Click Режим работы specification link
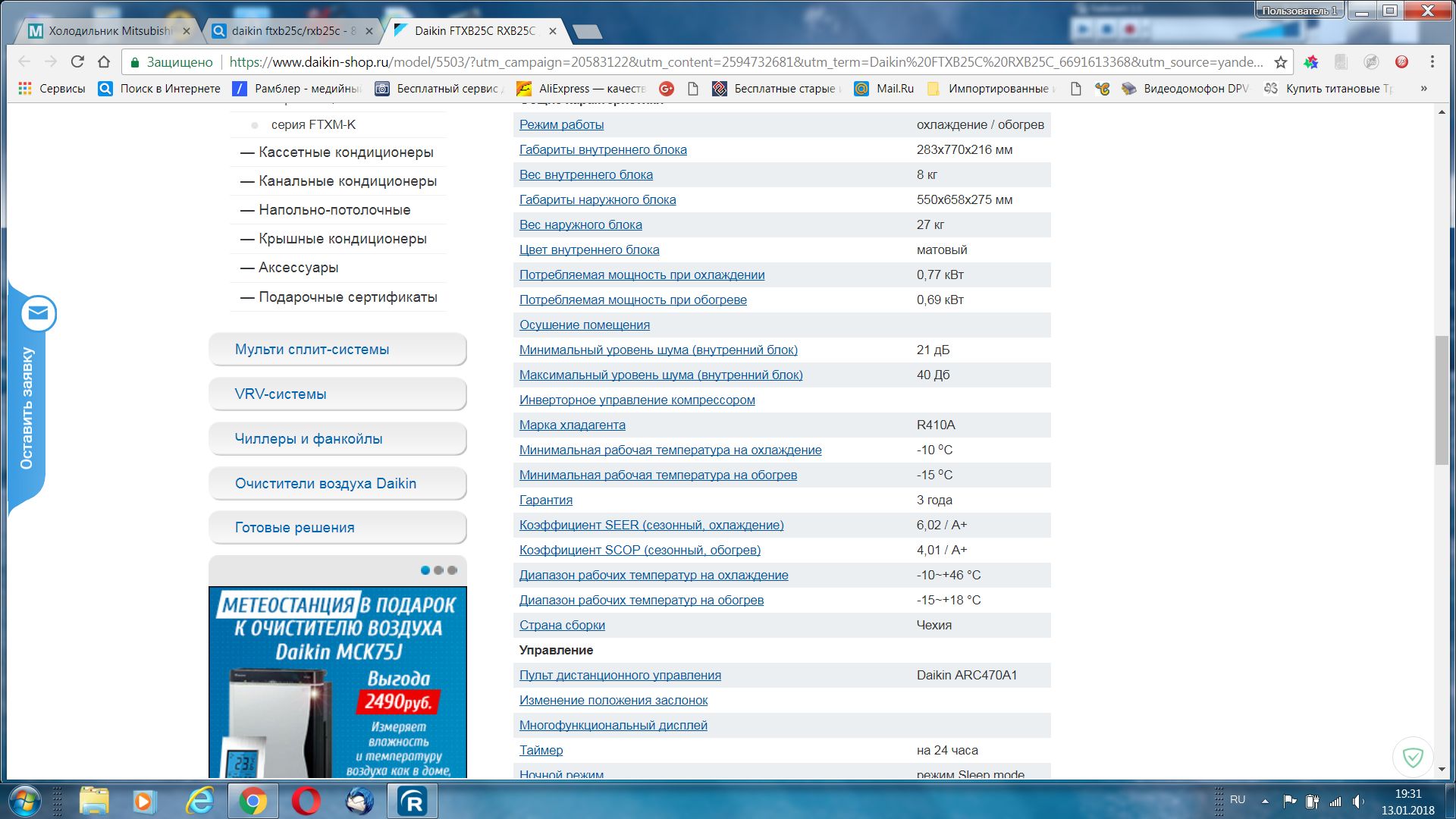This screenshot has height=819, width=1456. pyautogui.click(x=561, y=124)
